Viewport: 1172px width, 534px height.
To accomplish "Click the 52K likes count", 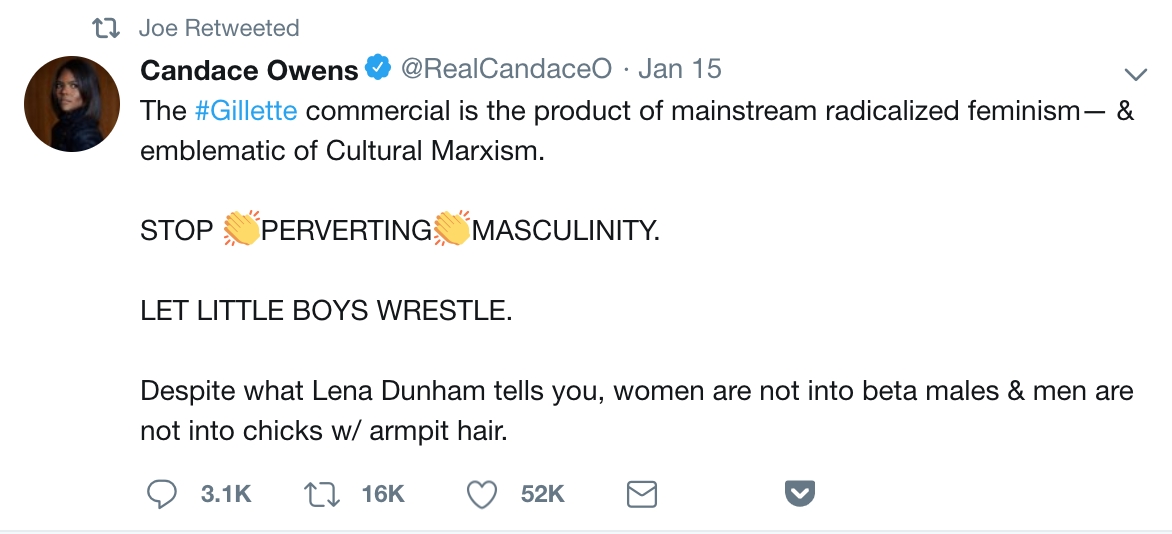I will (543, 493).
